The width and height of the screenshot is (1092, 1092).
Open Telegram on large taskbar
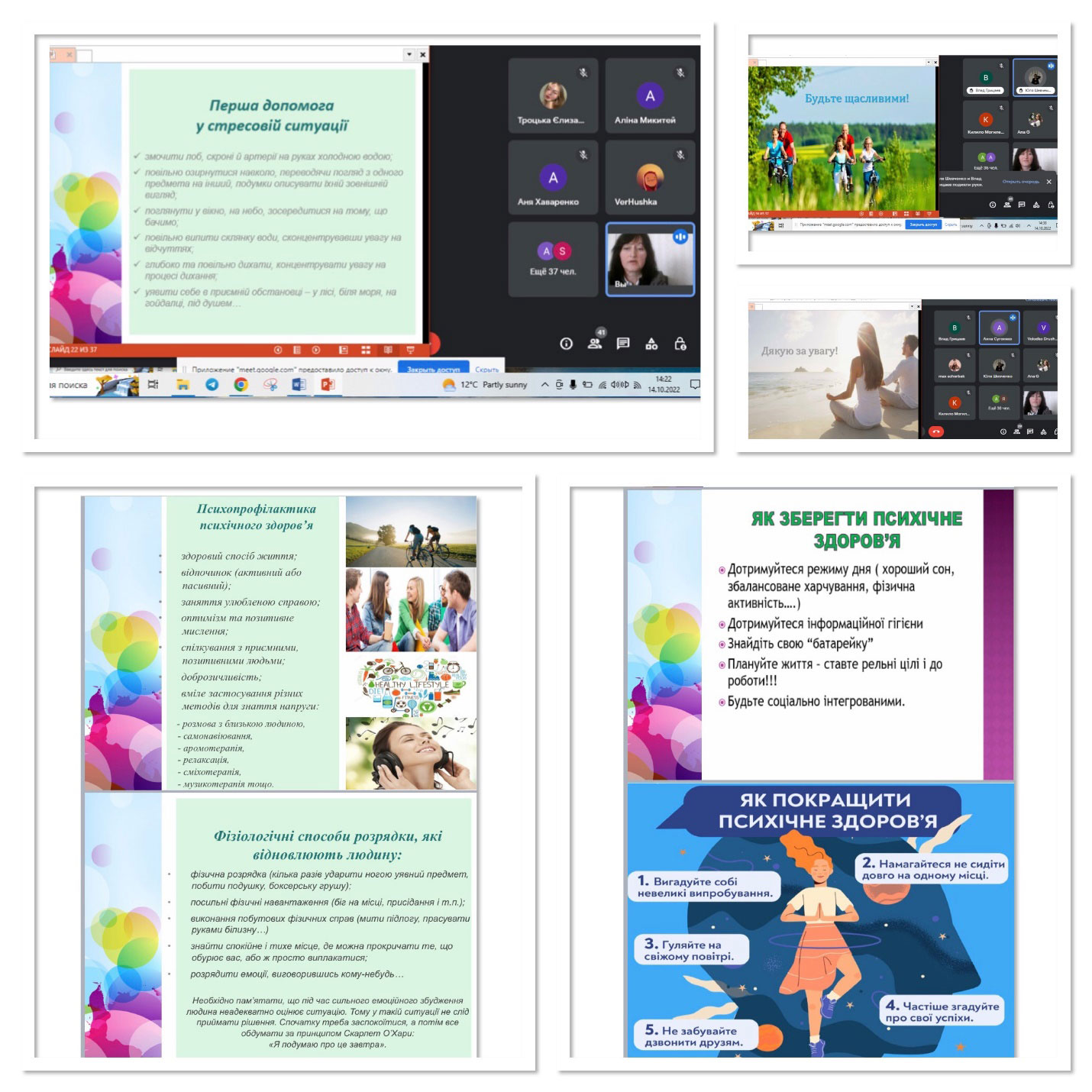point(212,385)
